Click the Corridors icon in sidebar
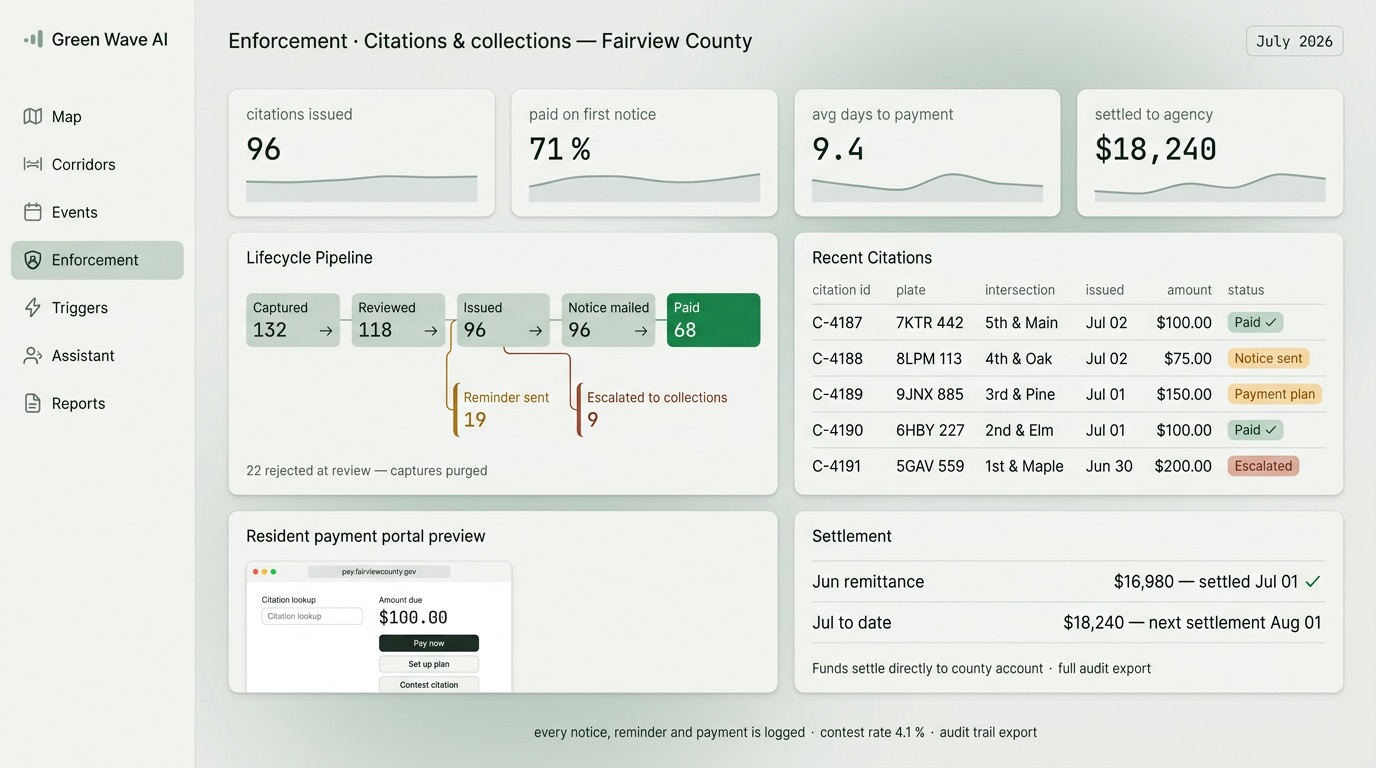The image size is (1376, 768). pos(33,164)
